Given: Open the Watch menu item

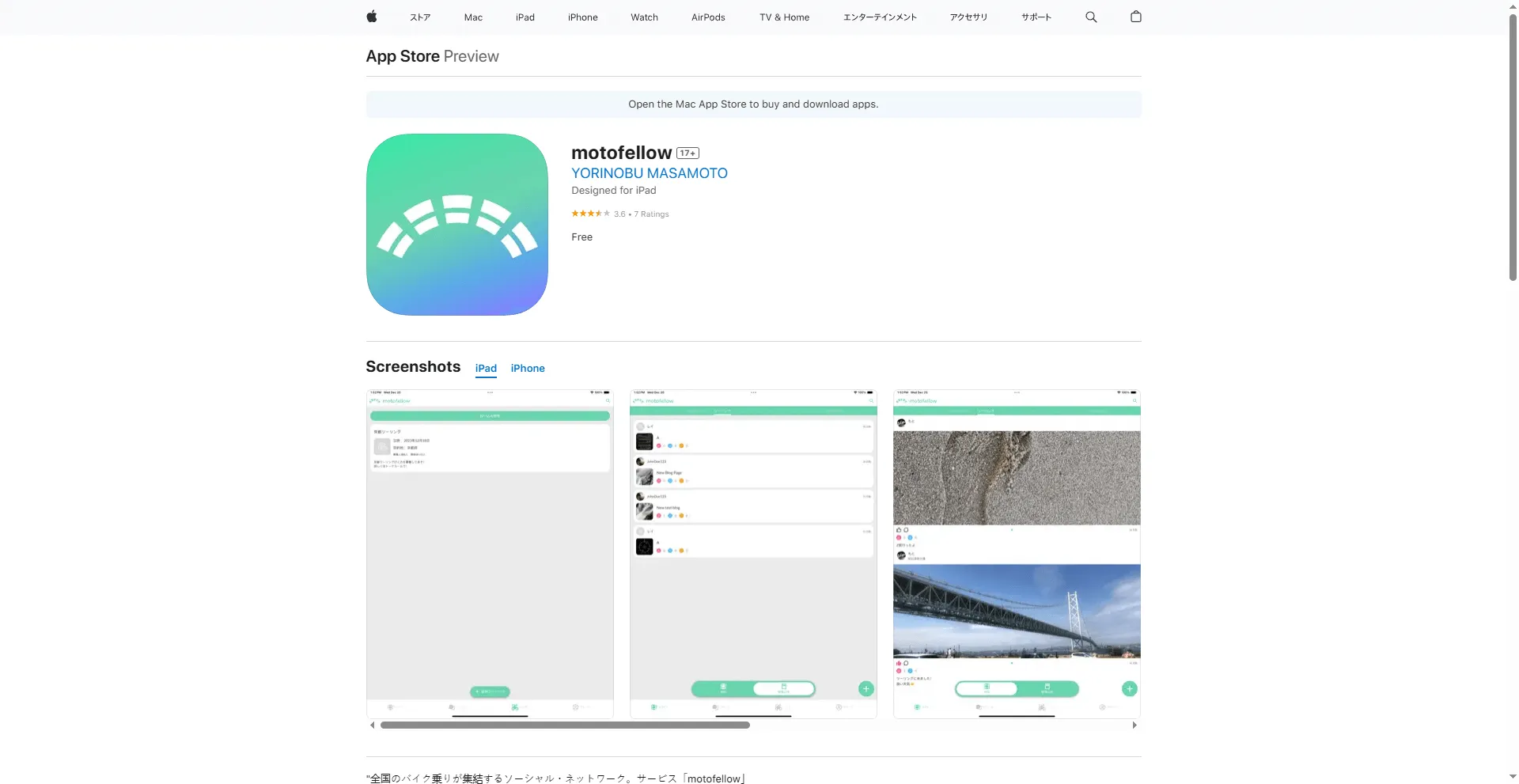Looking at the screenshot, I should pos(644,17).
